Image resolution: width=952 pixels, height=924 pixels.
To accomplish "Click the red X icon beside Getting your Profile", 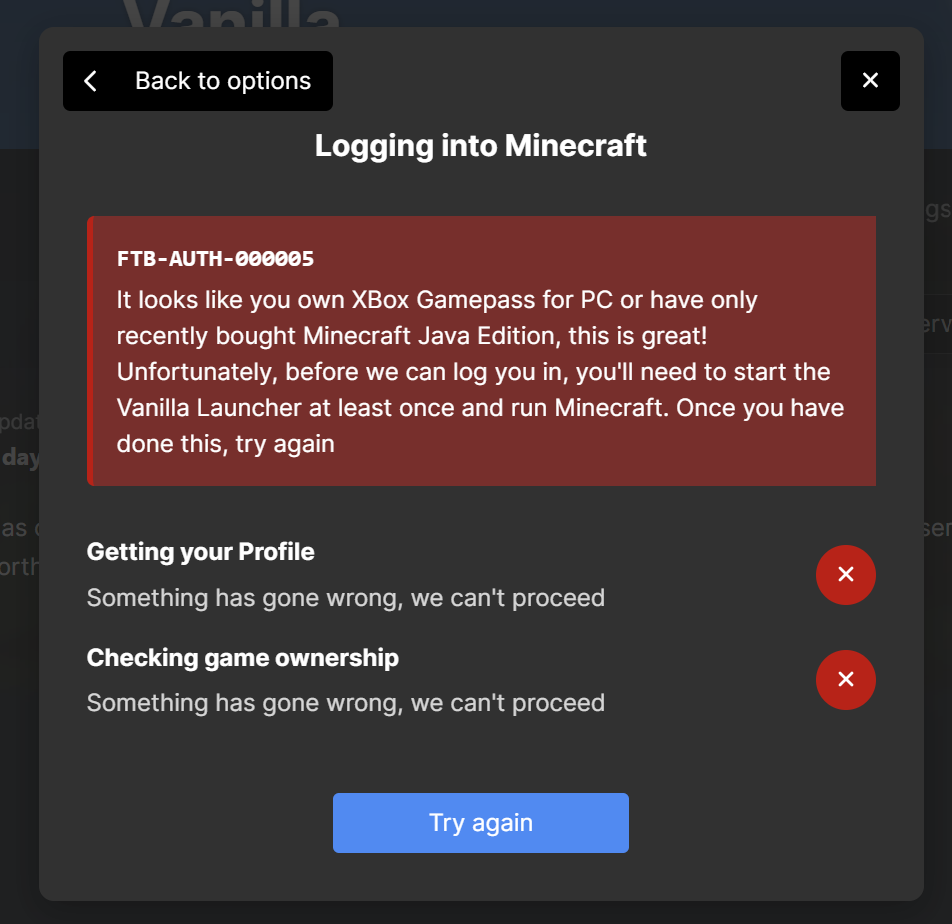I will pyautogui.click(x=845, y=575).
